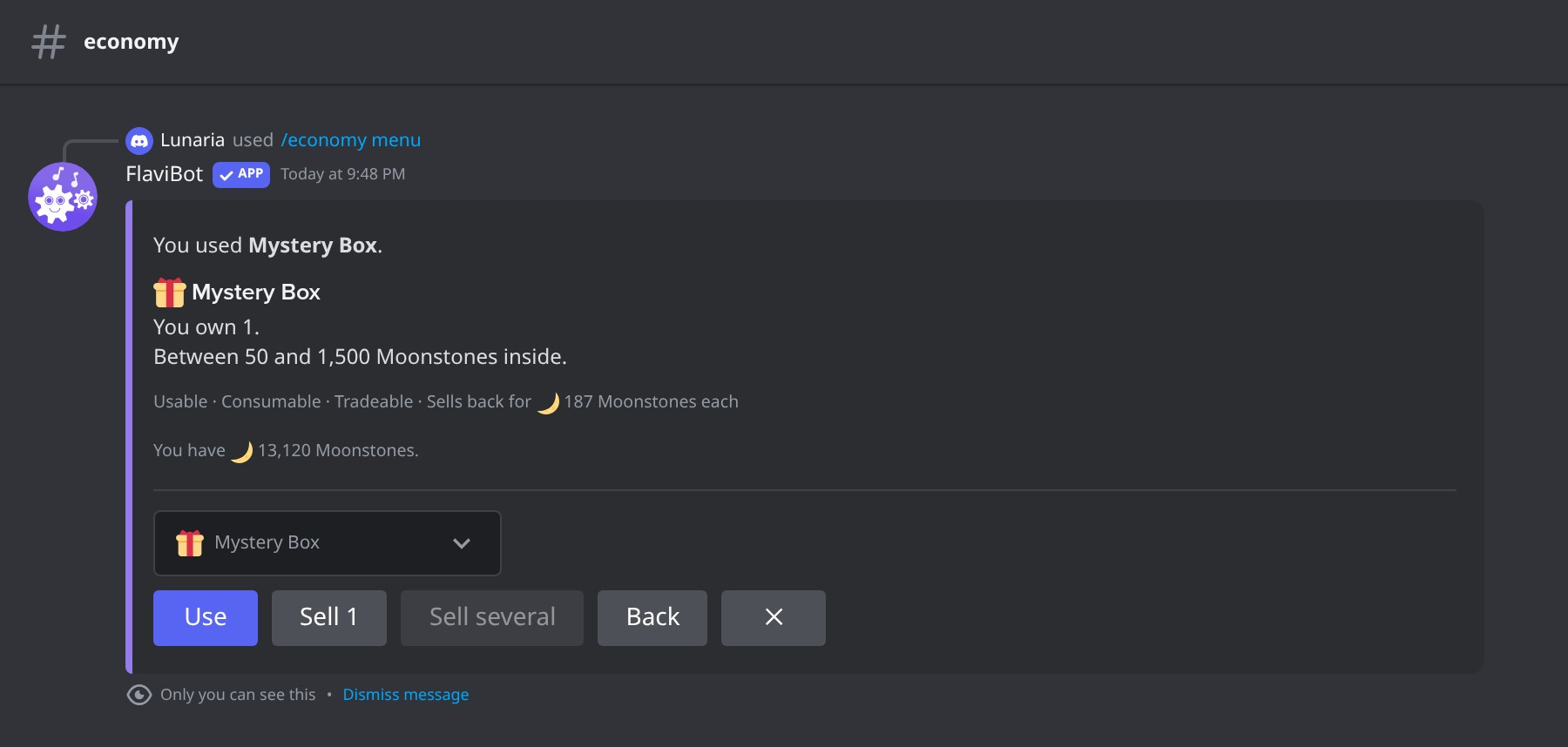Click the 'Today at 9:48 PM' timestamp
This screenshot has width=1568, height=747.
pos(343,174)
